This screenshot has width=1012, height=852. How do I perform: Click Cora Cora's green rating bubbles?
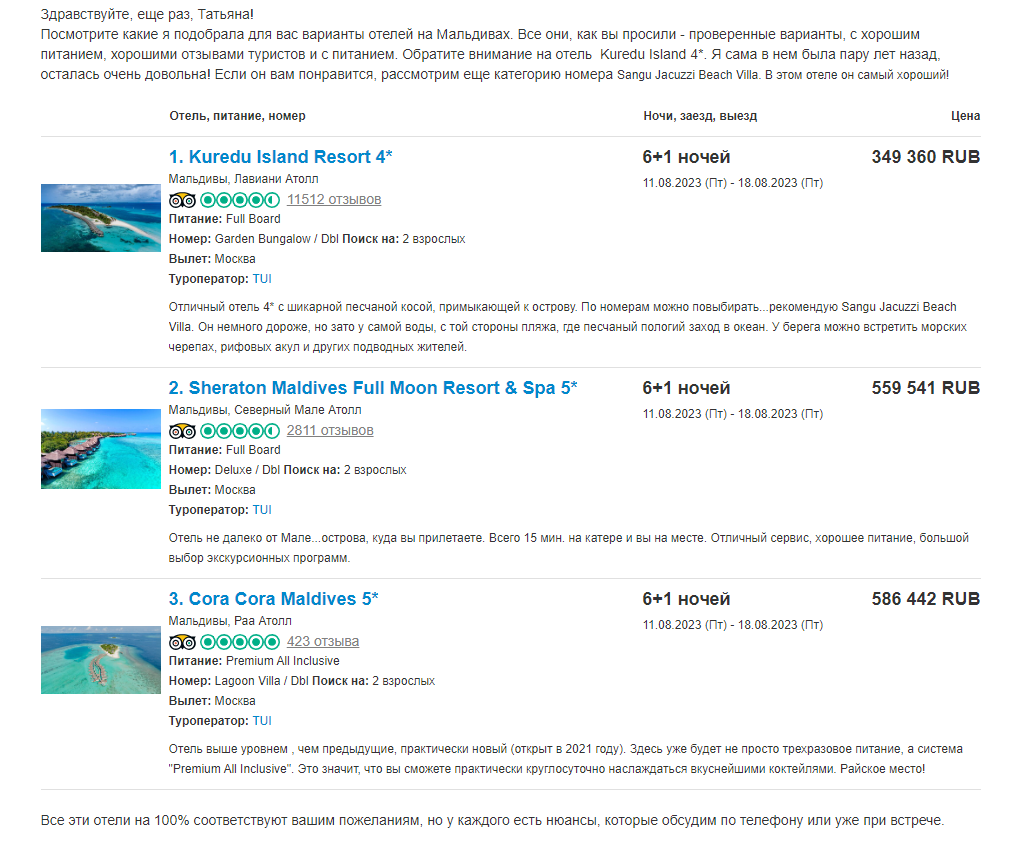coord(240,642)
